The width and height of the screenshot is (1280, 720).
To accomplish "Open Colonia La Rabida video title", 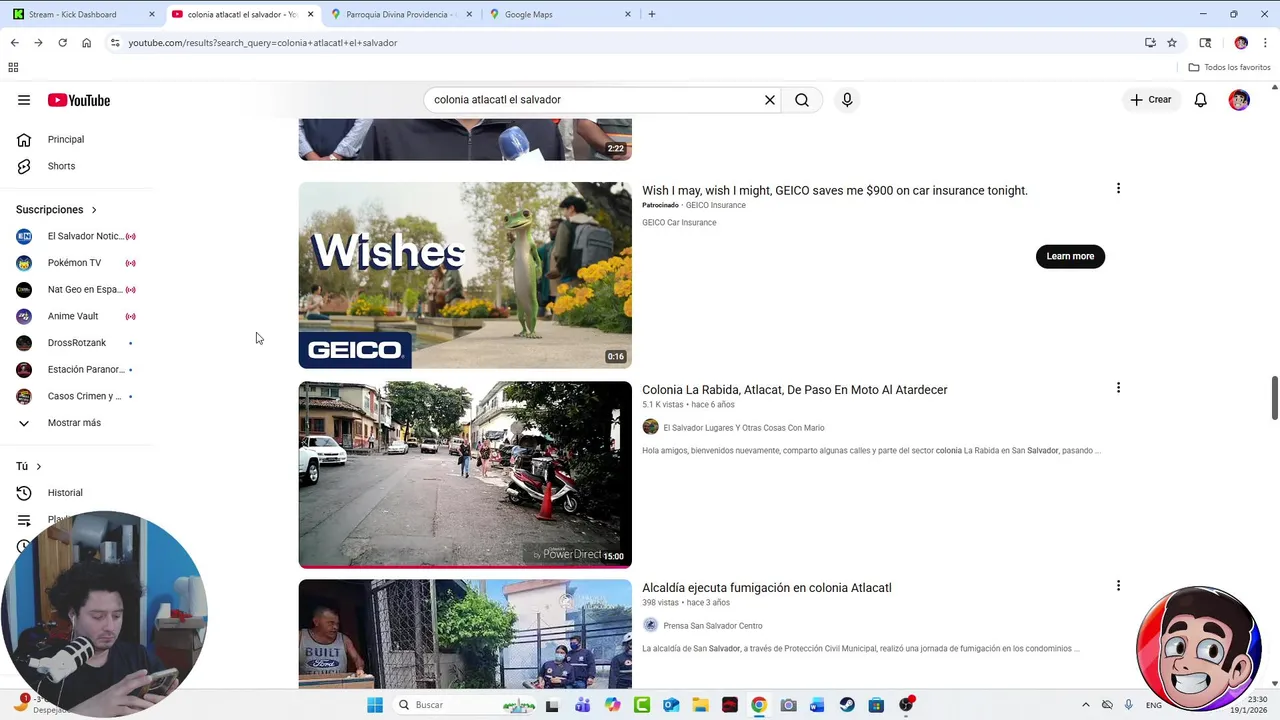I will [x=795, y=390].
